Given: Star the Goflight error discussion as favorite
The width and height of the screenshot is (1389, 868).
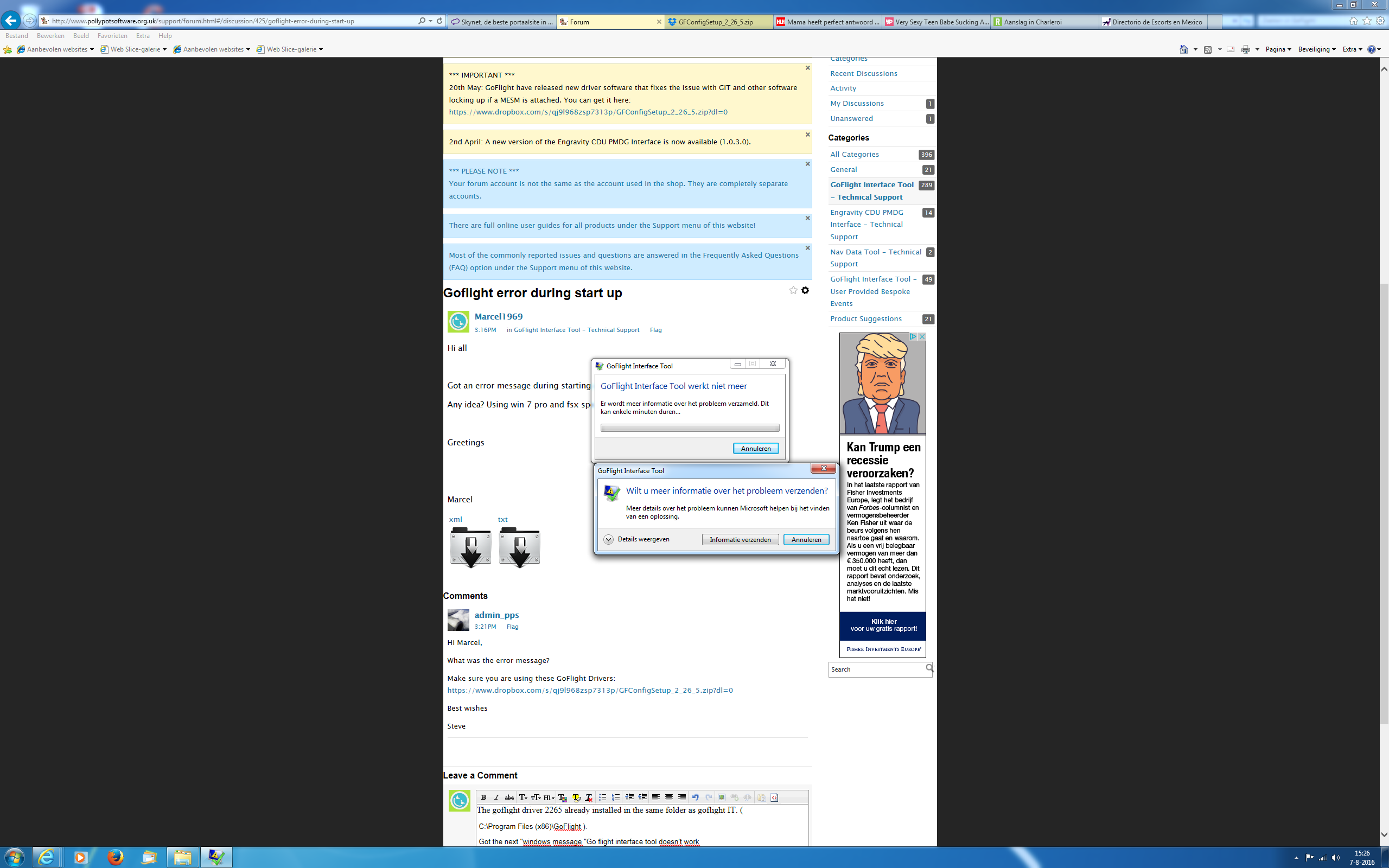Looking at the screenshot, I should [x=793, y=290].
